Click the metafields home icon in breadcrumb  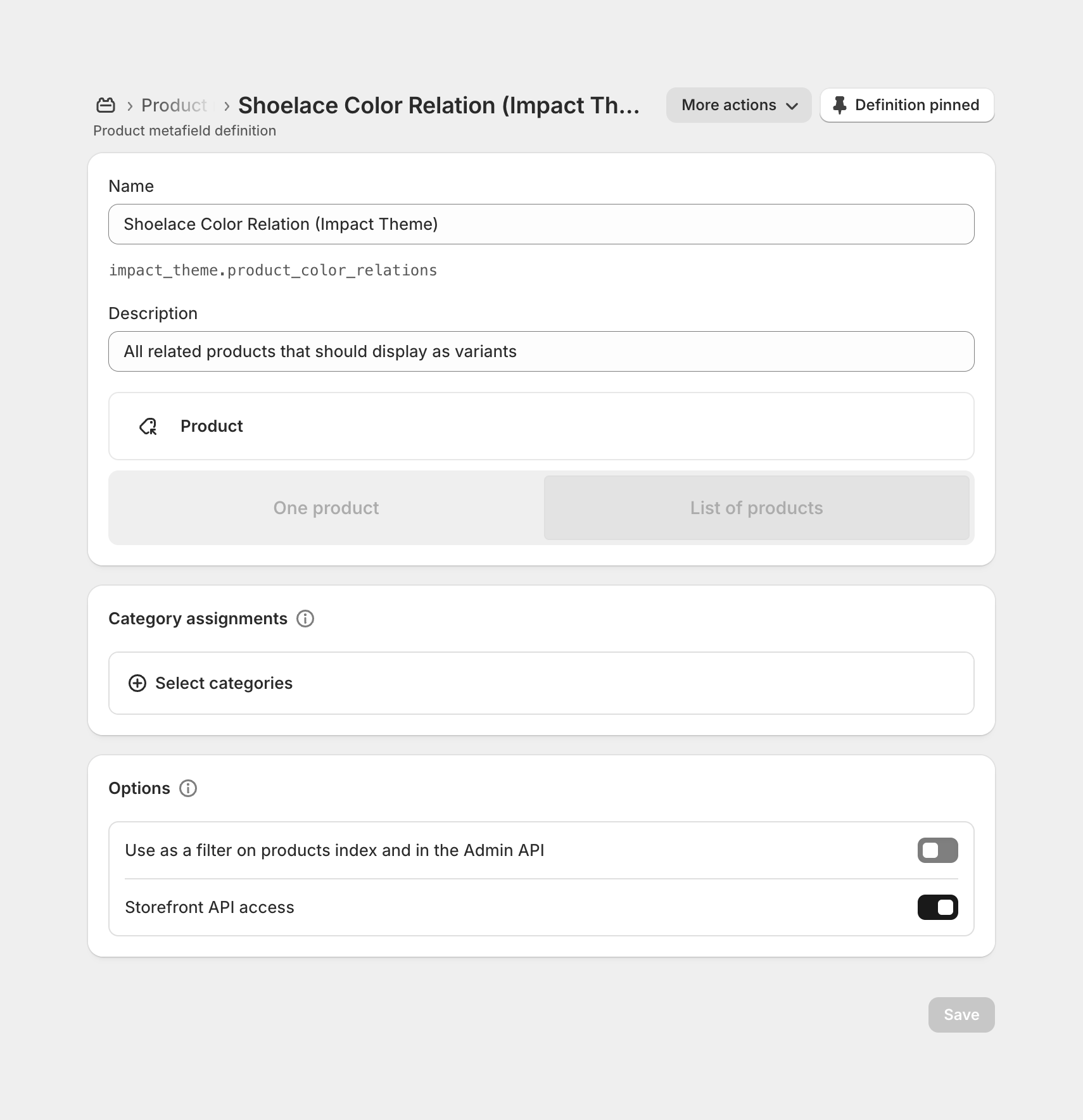pyautogui.click(x=106, y=105)
